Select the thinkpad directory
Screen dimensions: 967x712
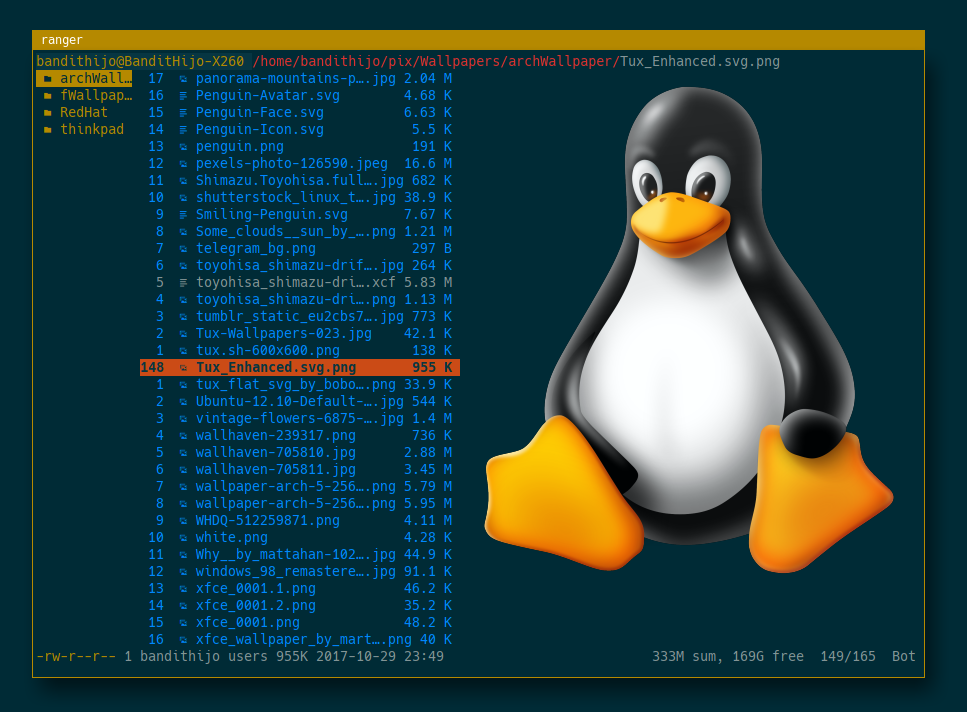(x=92, y=130)
